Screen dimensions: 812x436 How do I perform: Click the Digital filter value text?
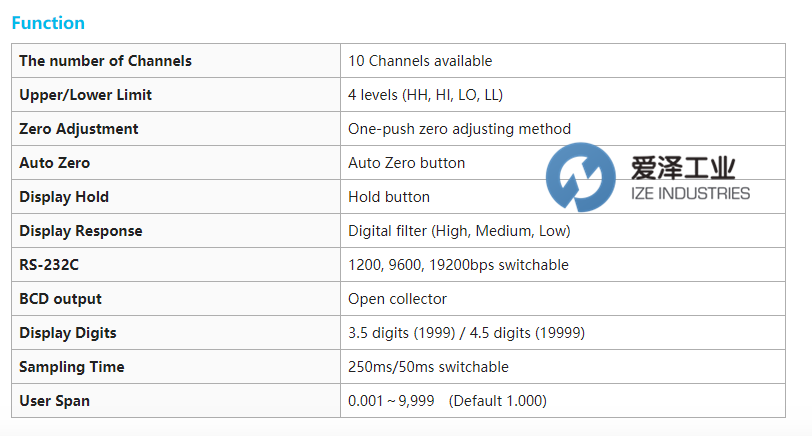coord(459,231)
